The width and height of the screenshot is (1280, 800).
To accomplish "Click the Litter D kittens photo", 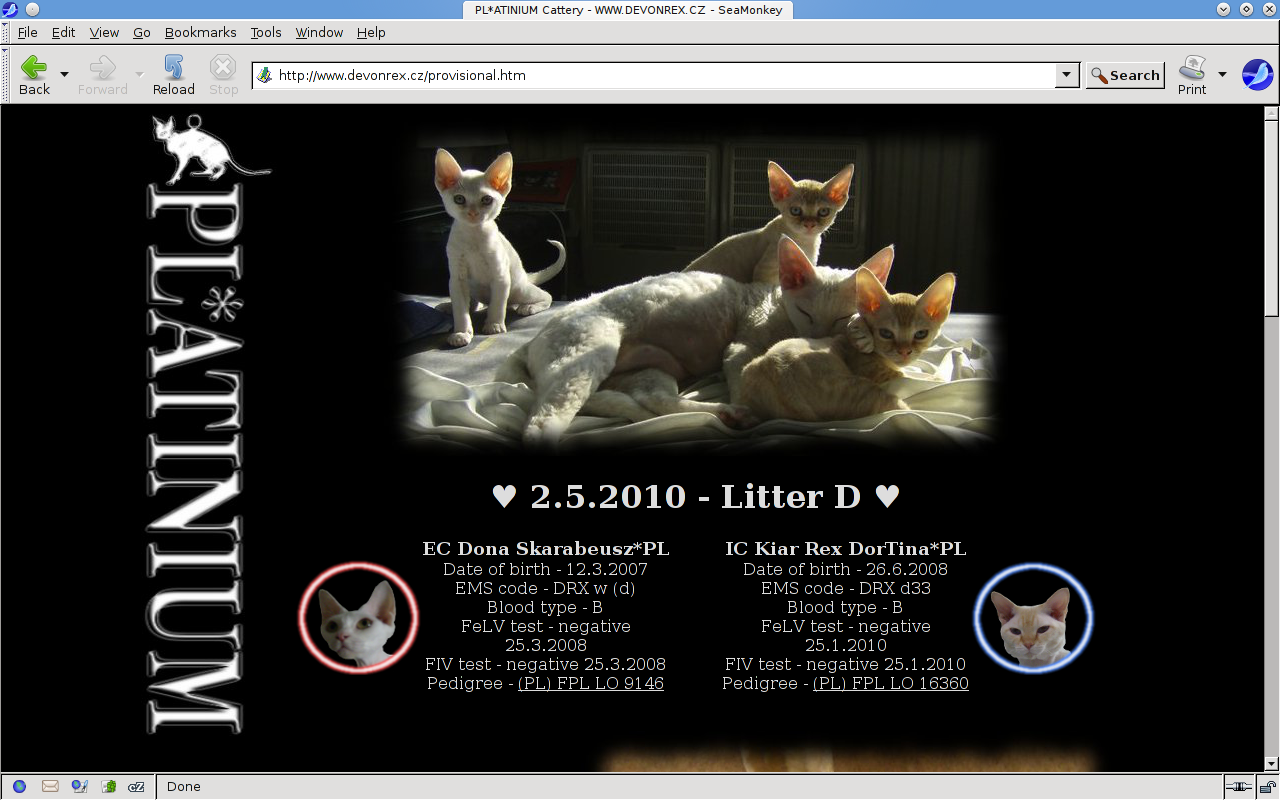I will (x=697, y=290).
